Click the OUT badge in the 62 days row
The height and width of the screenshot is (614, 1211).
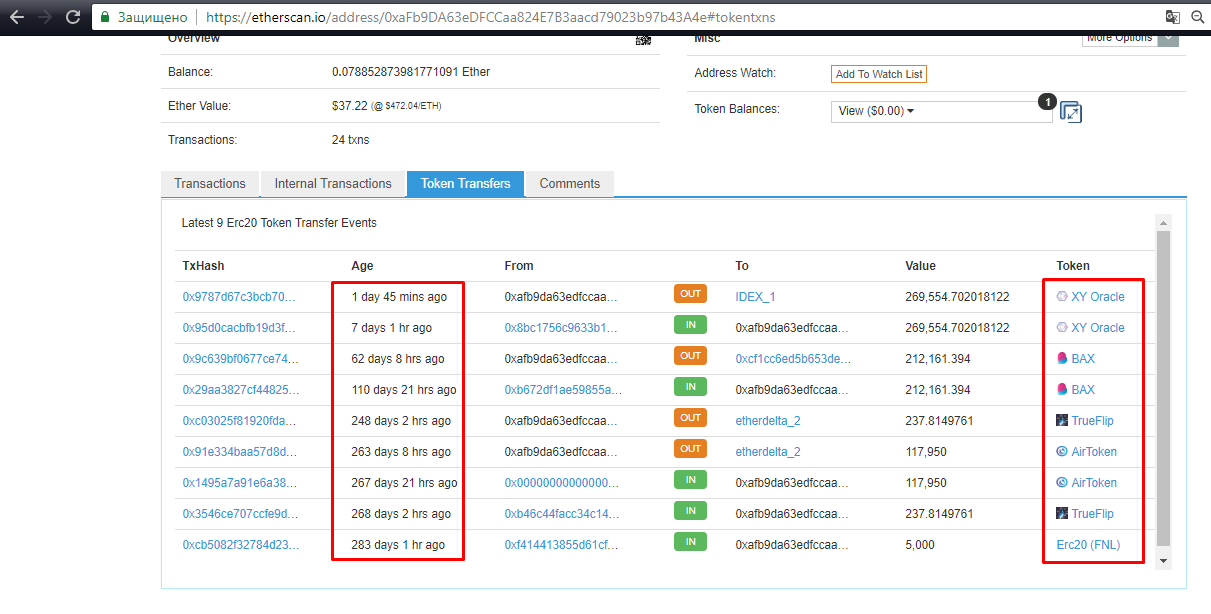(x=690, y=356)
